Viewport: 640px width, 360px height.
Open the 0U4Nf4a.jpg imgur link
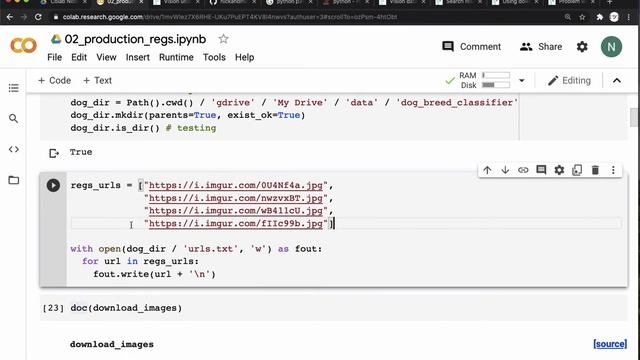pos(236,186)
